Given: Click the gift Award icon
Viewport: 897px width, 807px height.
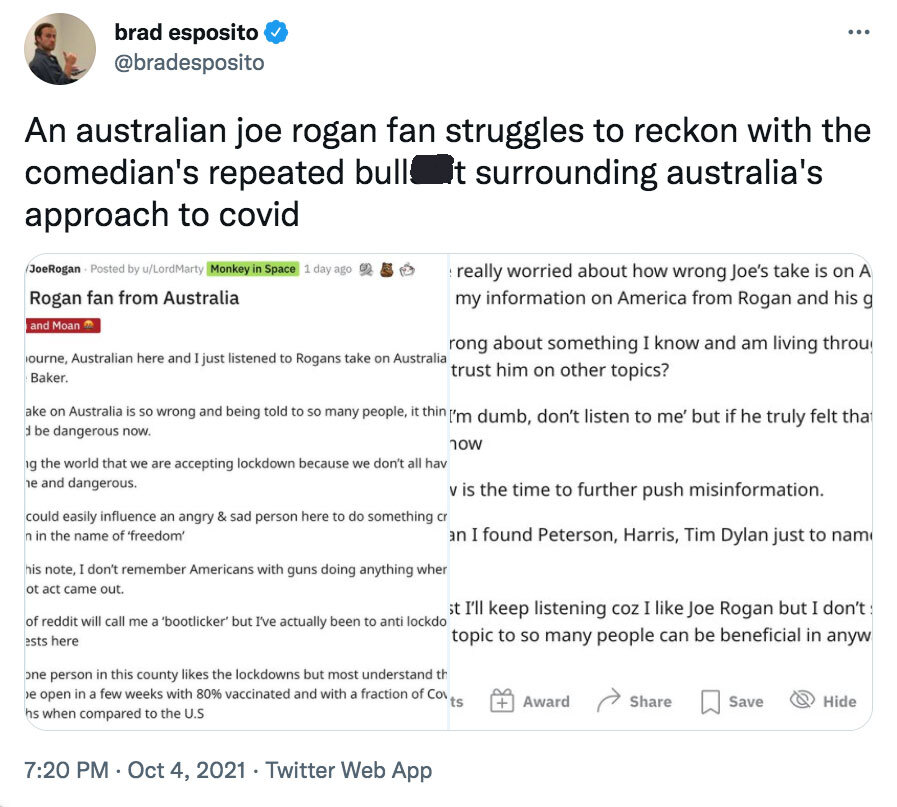Looking at the screenshot, I should [502, 701].
